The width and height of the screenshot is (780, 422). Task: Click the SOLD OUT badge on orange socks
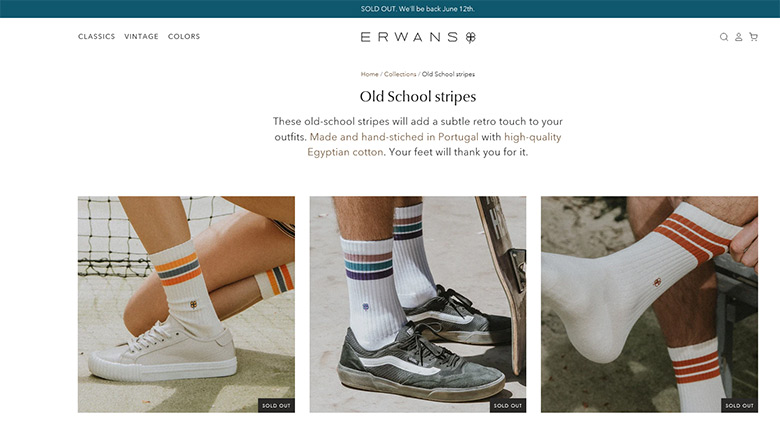point(276,406)
